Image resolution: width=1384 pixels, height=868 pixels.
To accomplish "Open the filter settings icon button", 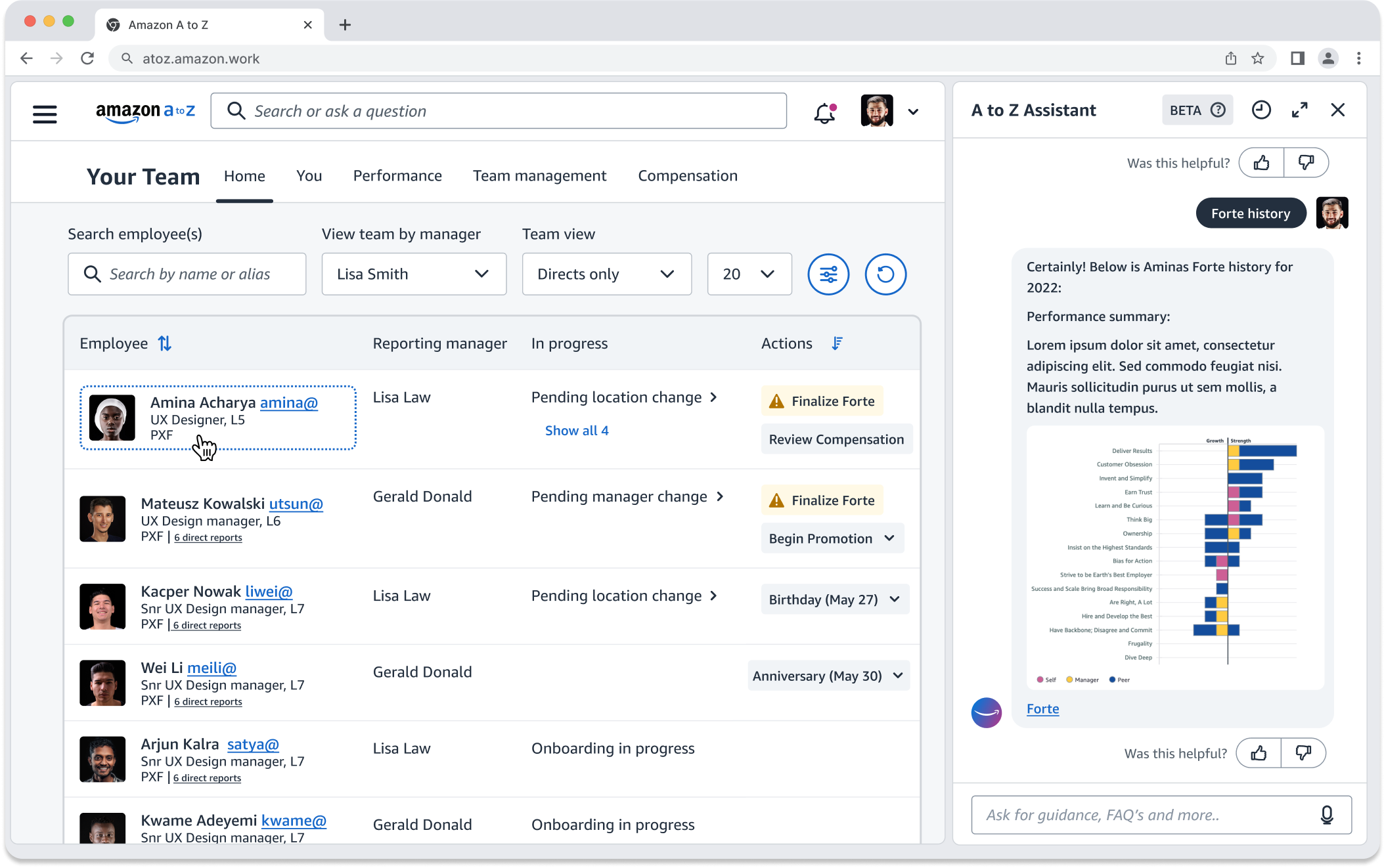I will click(x=828, y=274).
